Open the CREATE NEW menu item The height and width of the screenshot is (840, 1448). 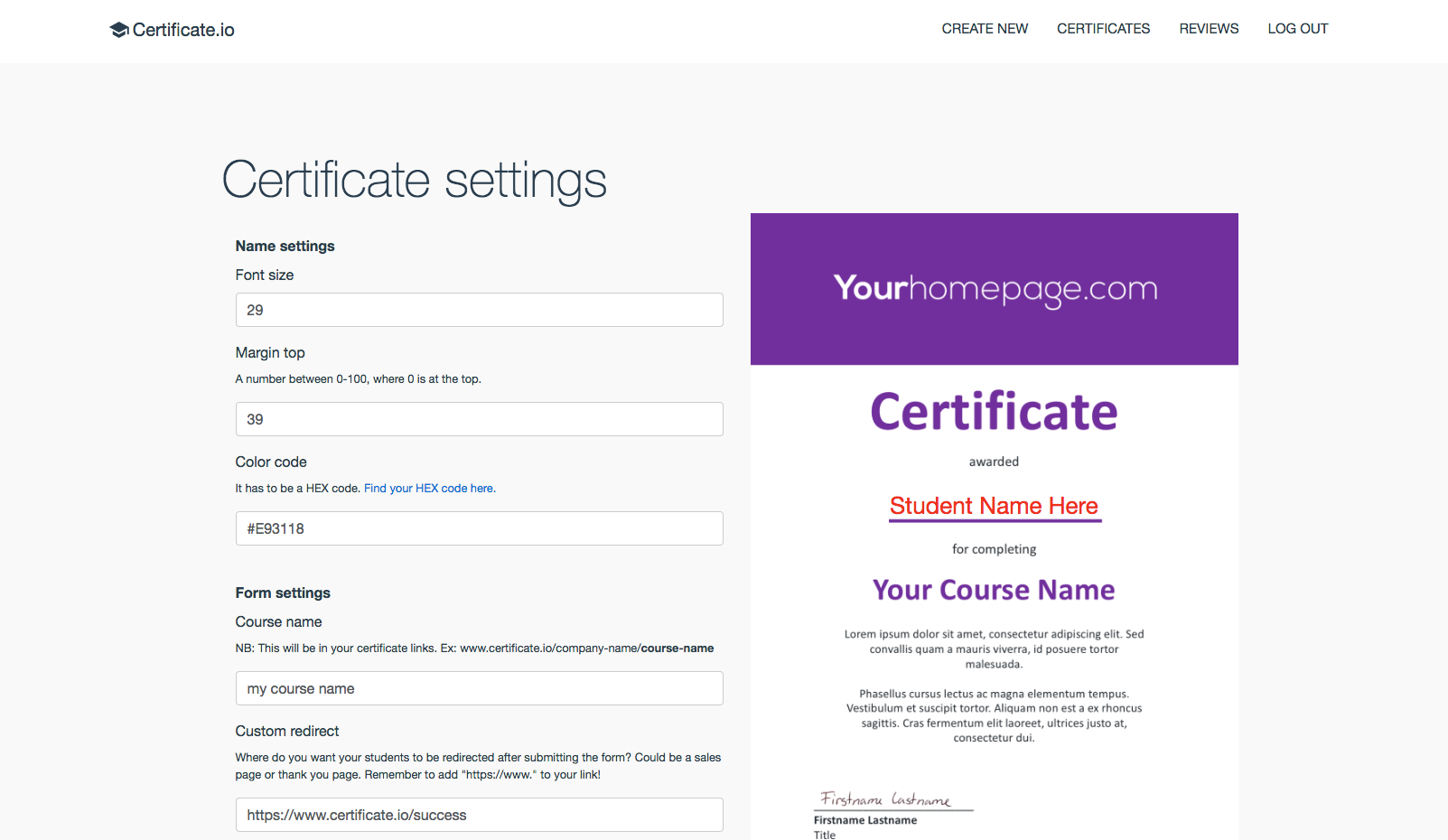[x=985, y=29]
